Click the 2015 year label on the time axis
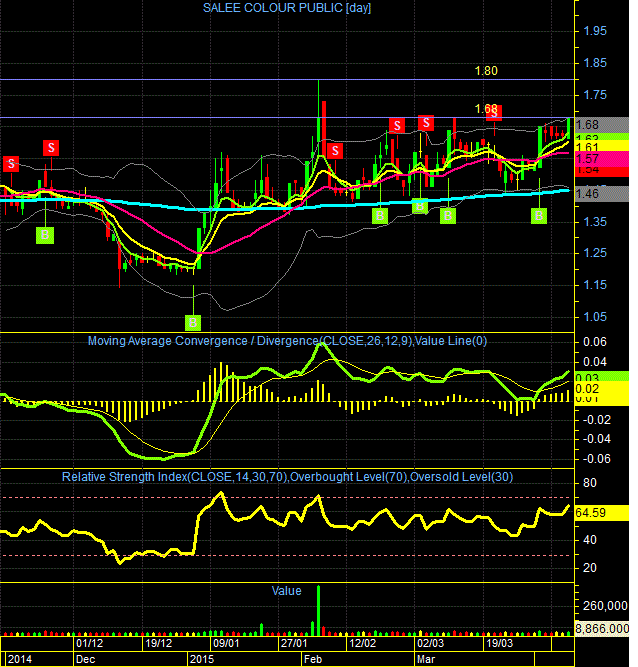The width and height of the screenshot is (638, 667). pos(202,659)
